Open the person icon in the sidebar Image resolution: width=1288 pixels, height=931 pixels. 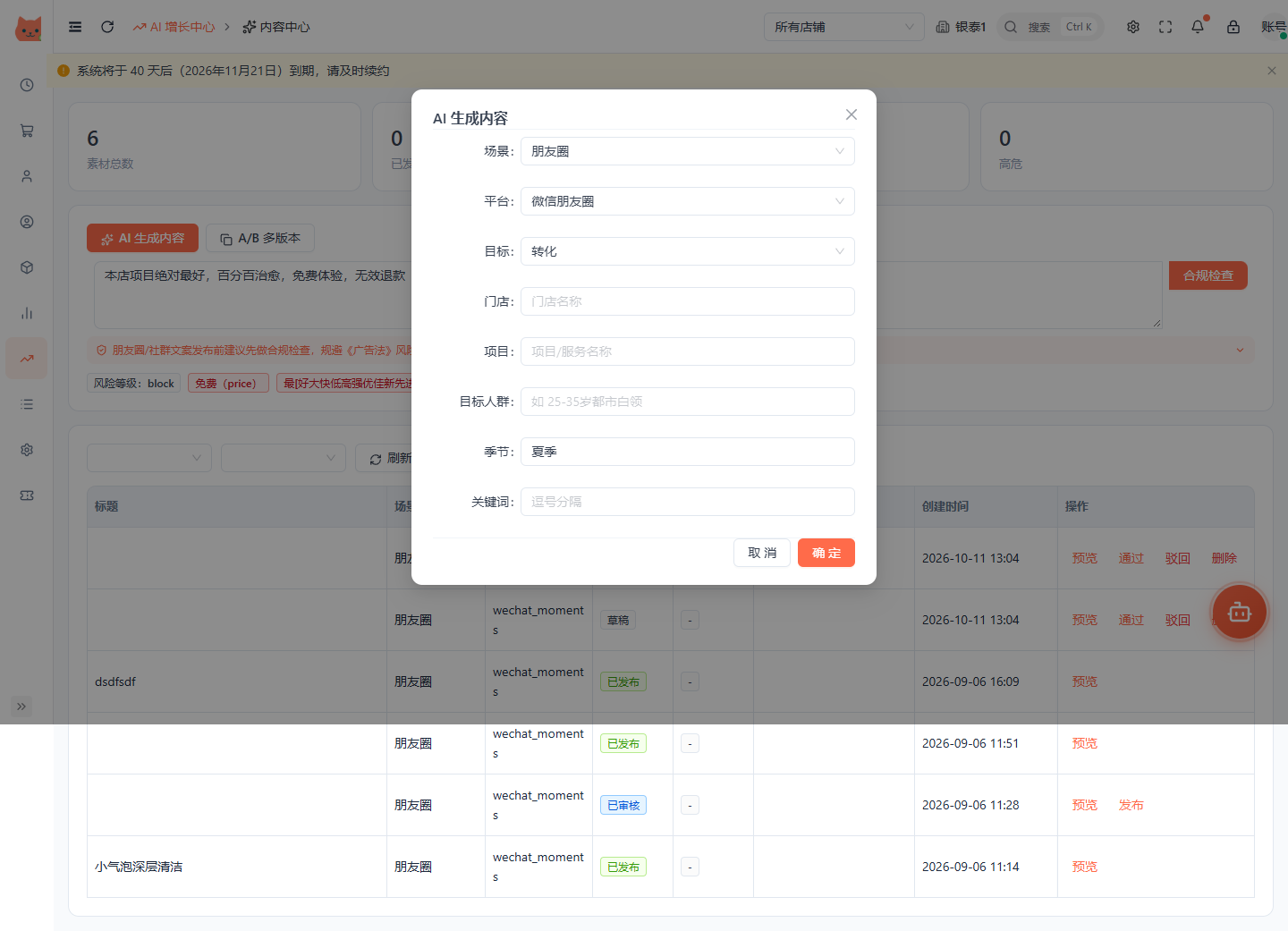[x=27, y=176]
